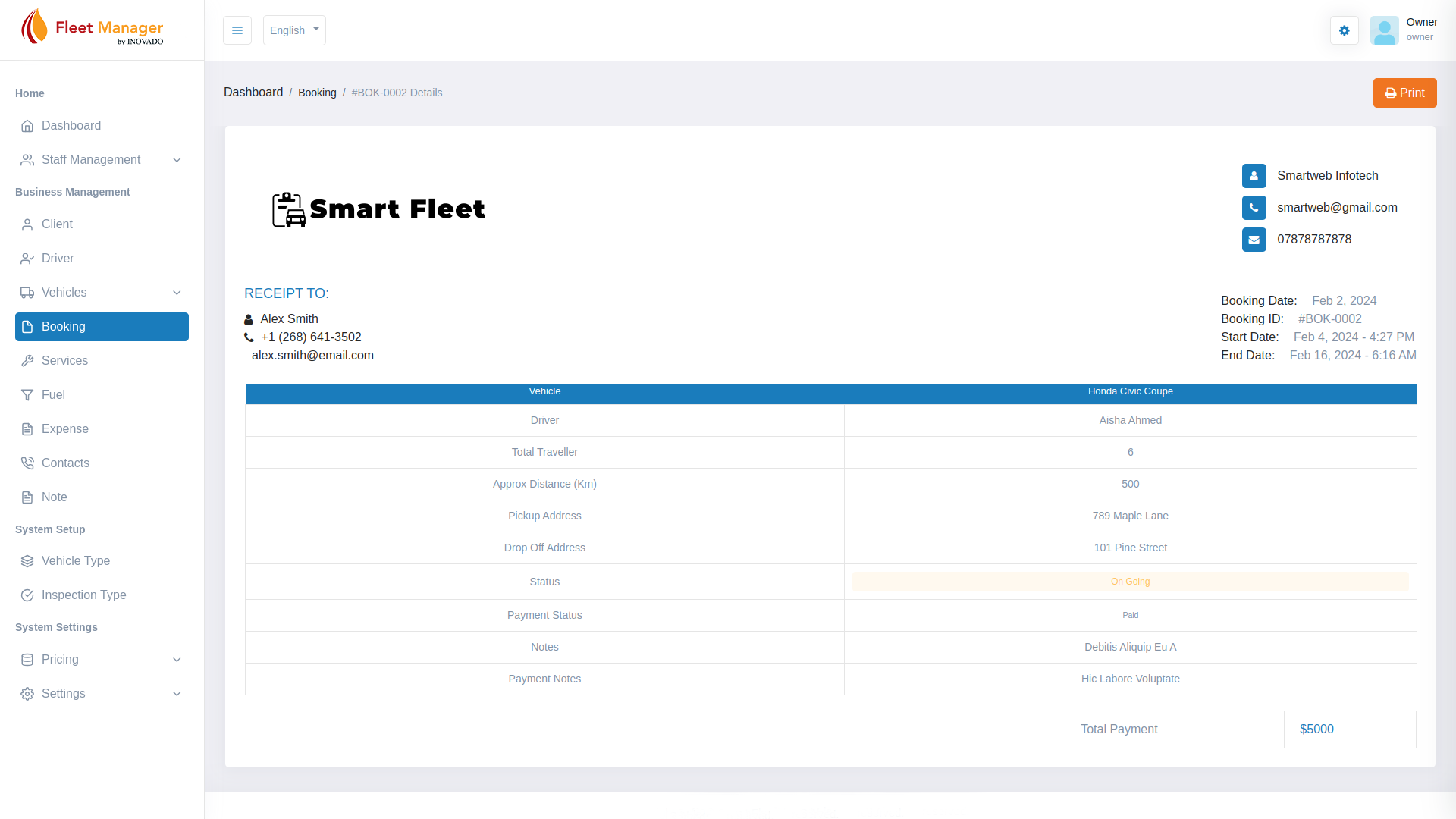The image size is (1456, 819).
Task: Open Contacts from the sidebar
Action: tap(65, 463)
